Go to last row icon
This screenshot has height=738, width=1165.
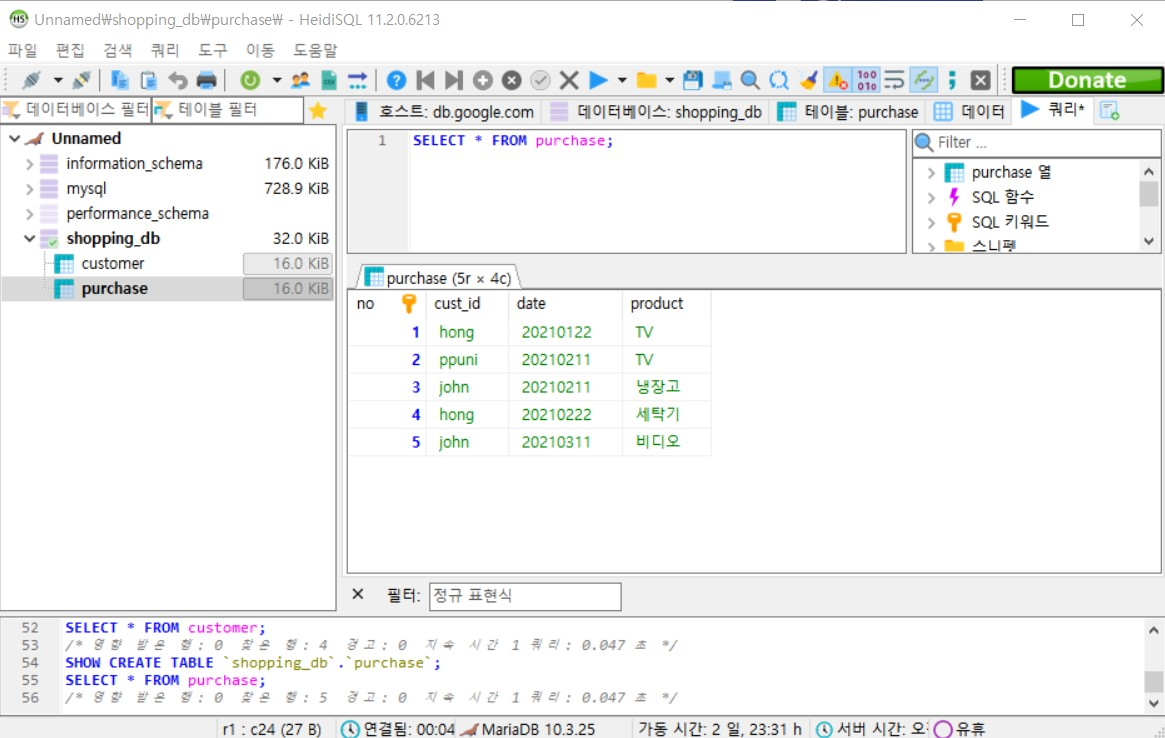tap(454, 80)
